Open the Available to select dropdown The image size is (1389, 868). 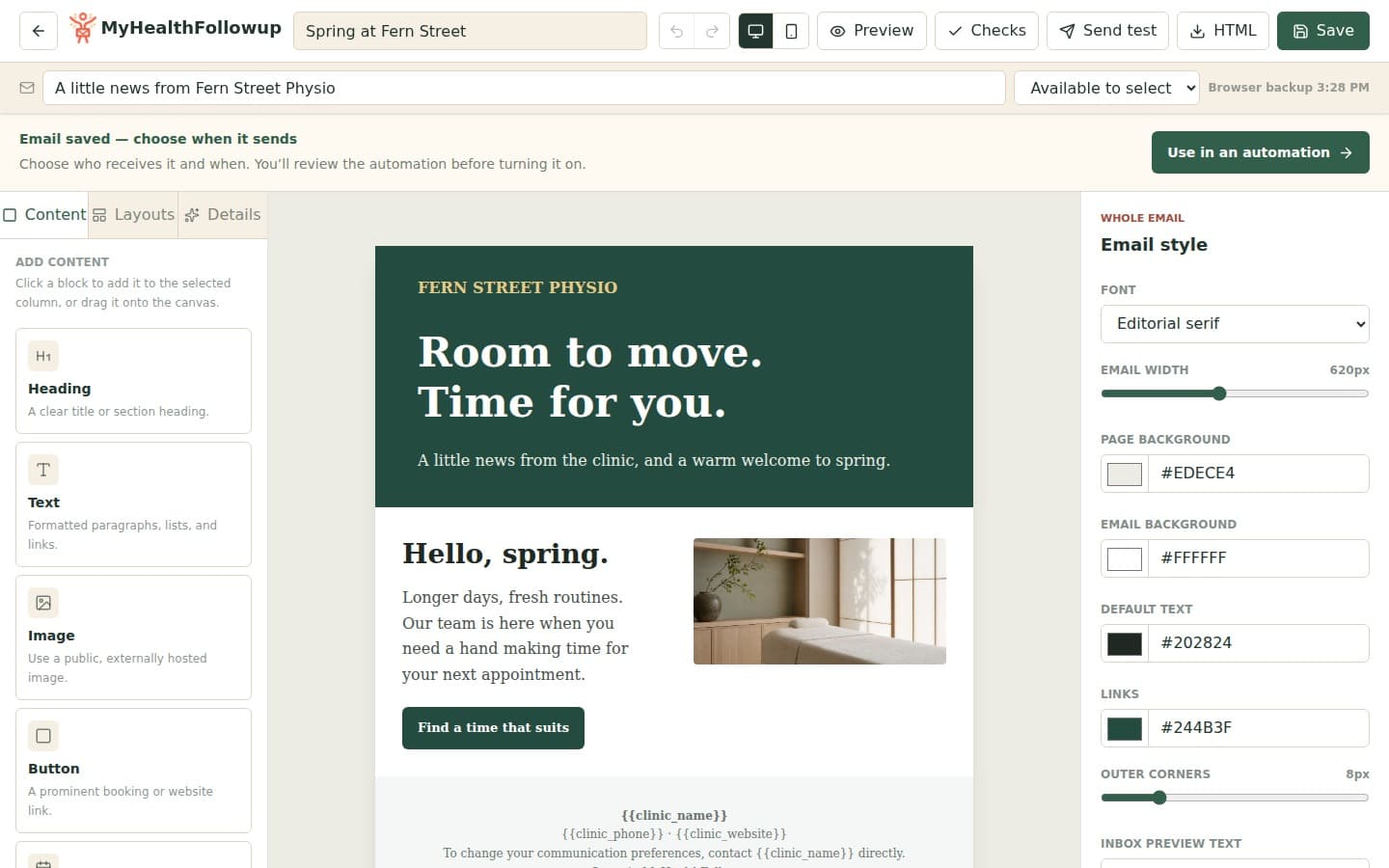[1106, 88]
